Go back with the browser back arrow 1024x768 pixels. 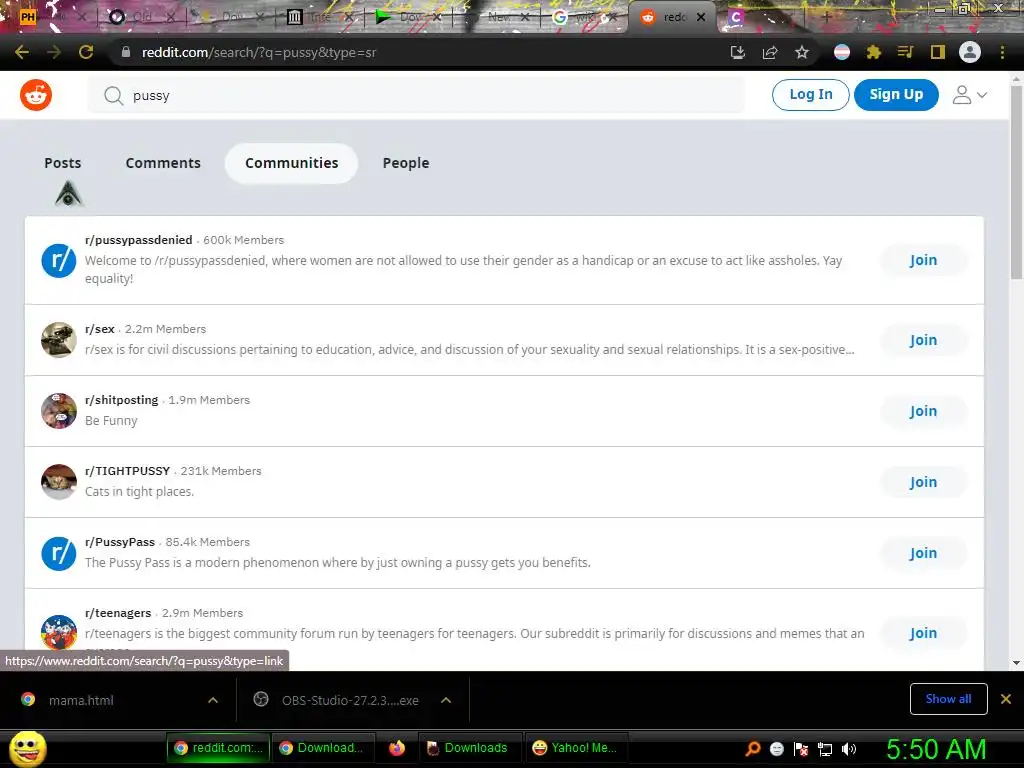tap(22, 52)
